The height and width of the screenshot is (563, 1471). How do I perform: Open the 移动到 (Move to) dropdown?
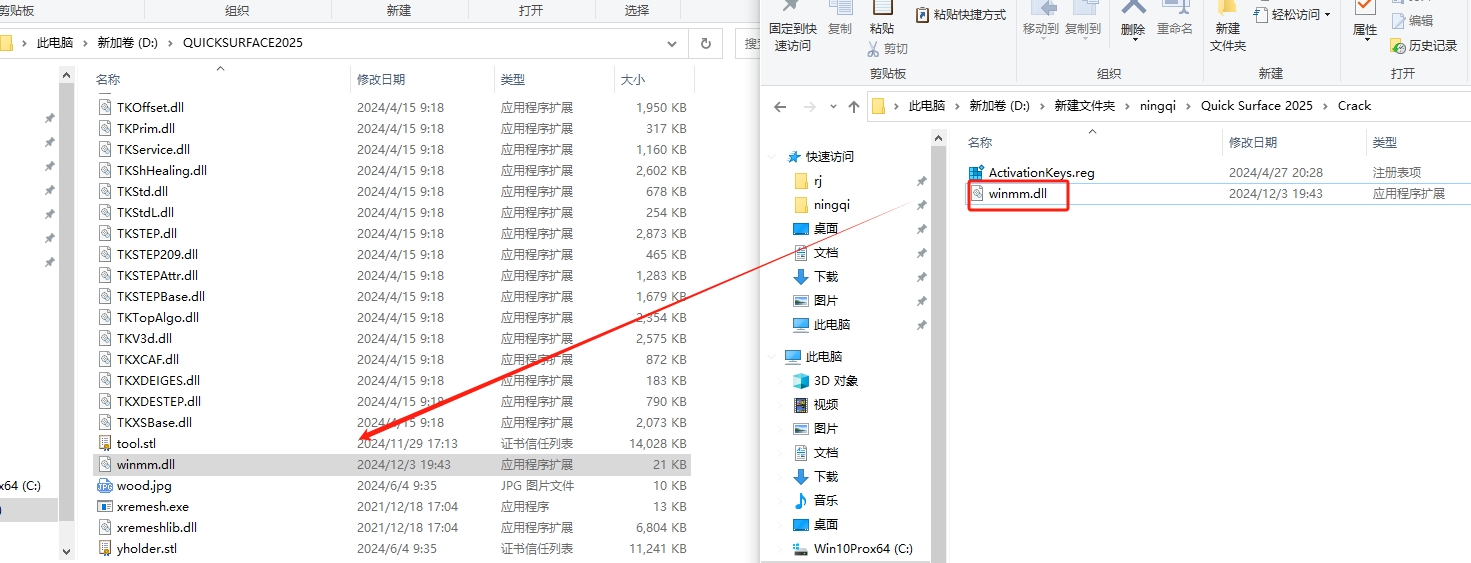point(1040,20)
